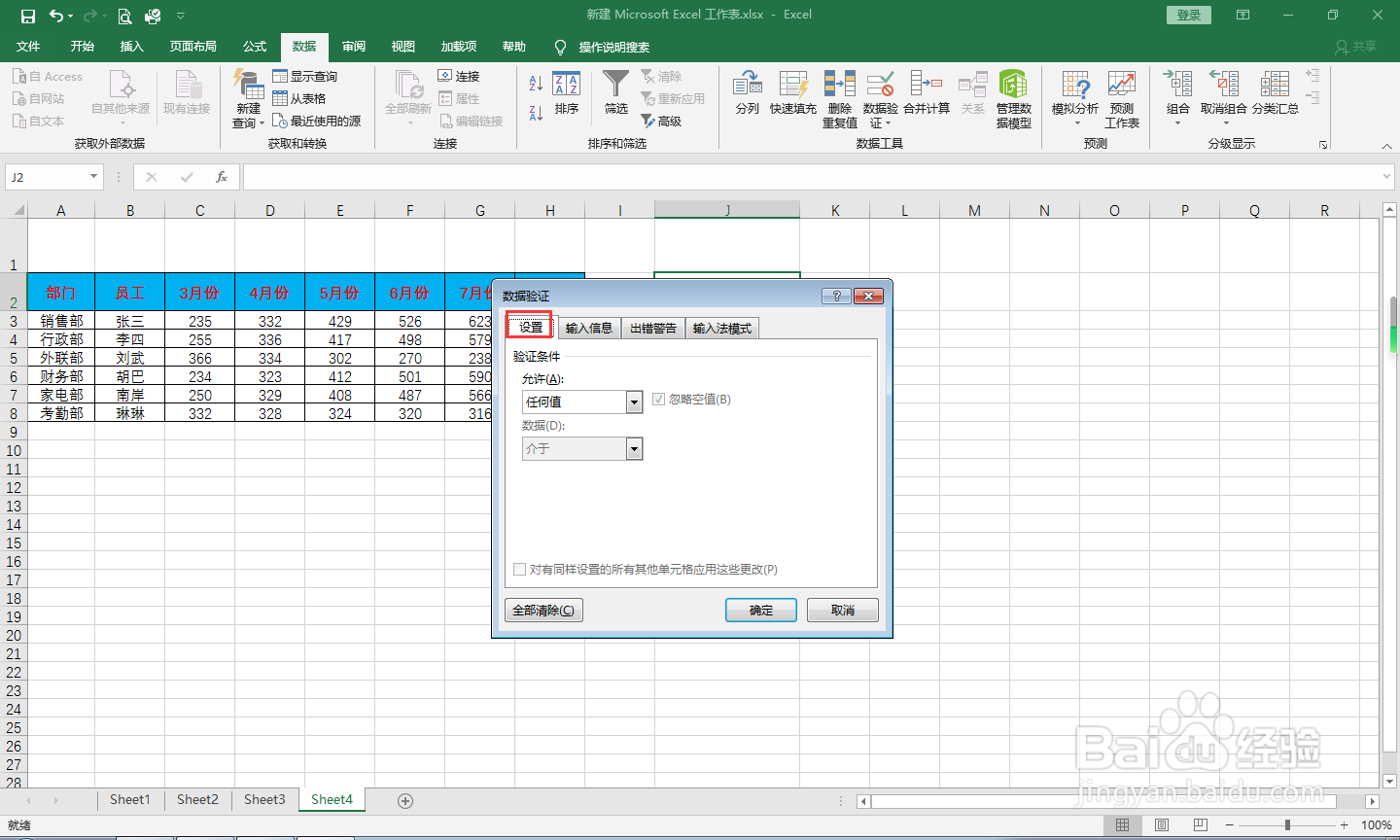Click the Share button
This screenshot has height=840, width=1400.
[1356, 47]
